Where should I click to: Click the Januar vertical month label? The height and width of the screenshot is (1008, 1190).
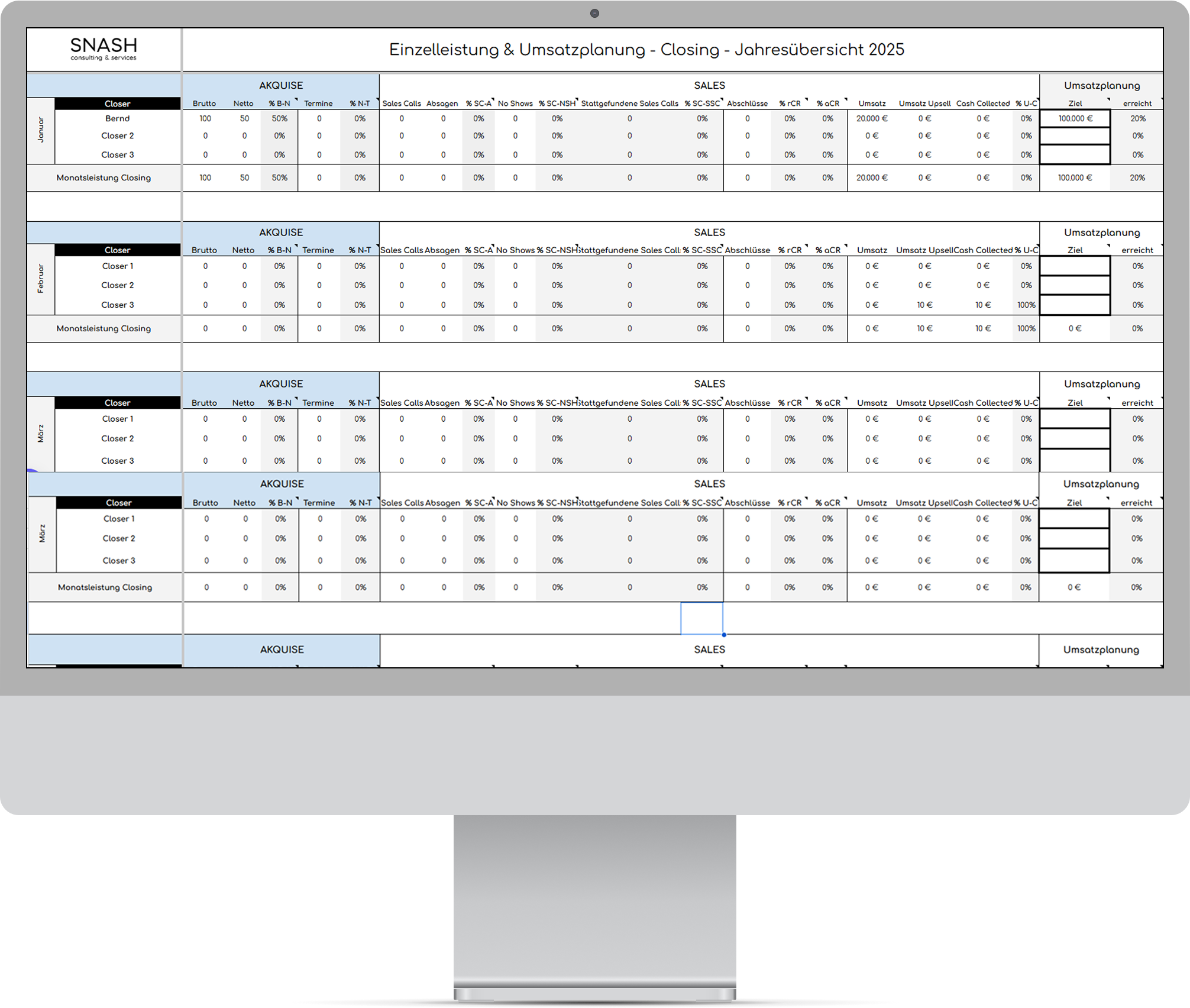(x=41, y=130)
